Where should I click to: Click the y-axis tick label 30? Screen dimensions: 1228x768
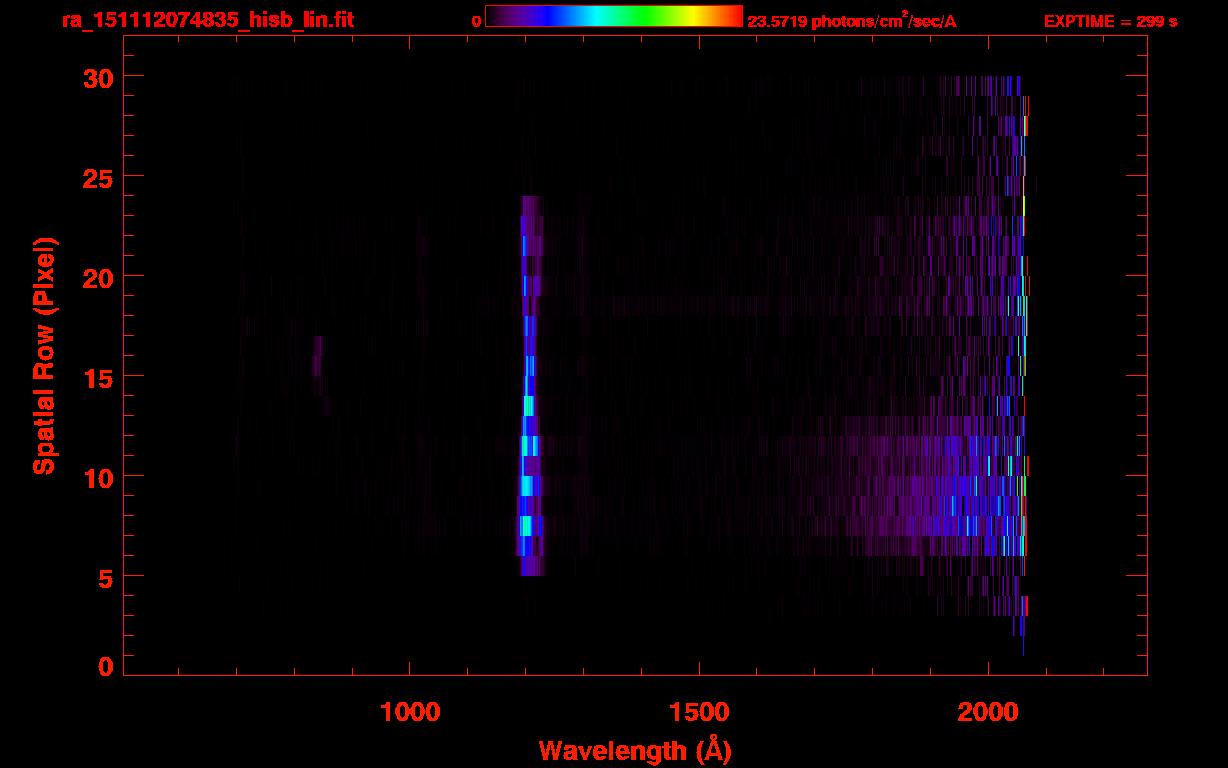pyautogui.click(x=97, y=77)
